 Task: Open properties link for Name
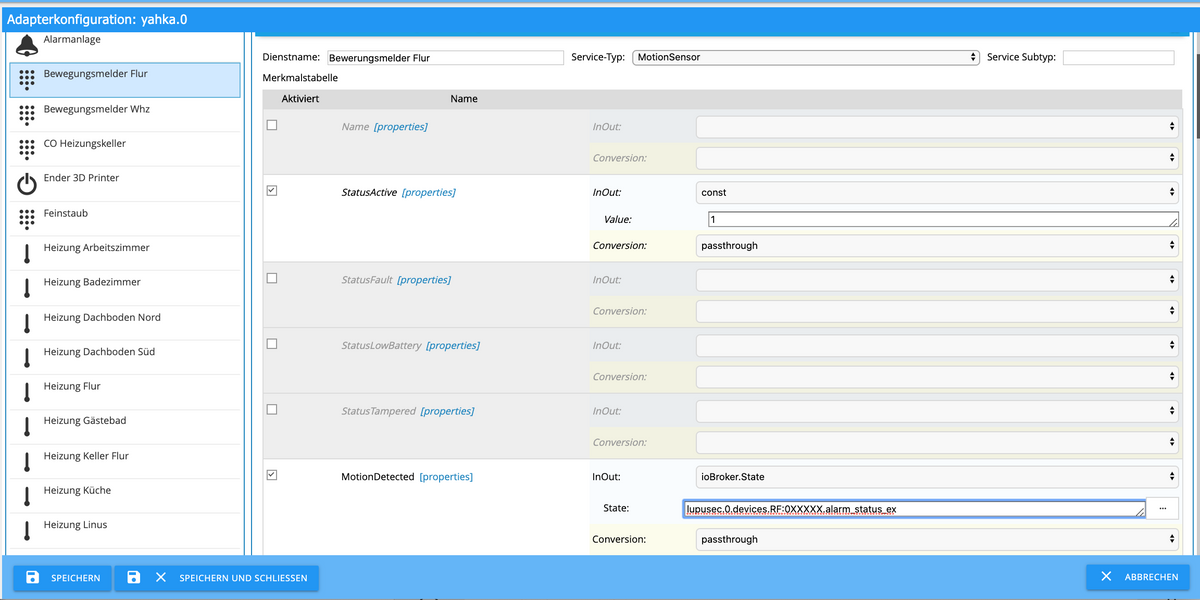401,127
